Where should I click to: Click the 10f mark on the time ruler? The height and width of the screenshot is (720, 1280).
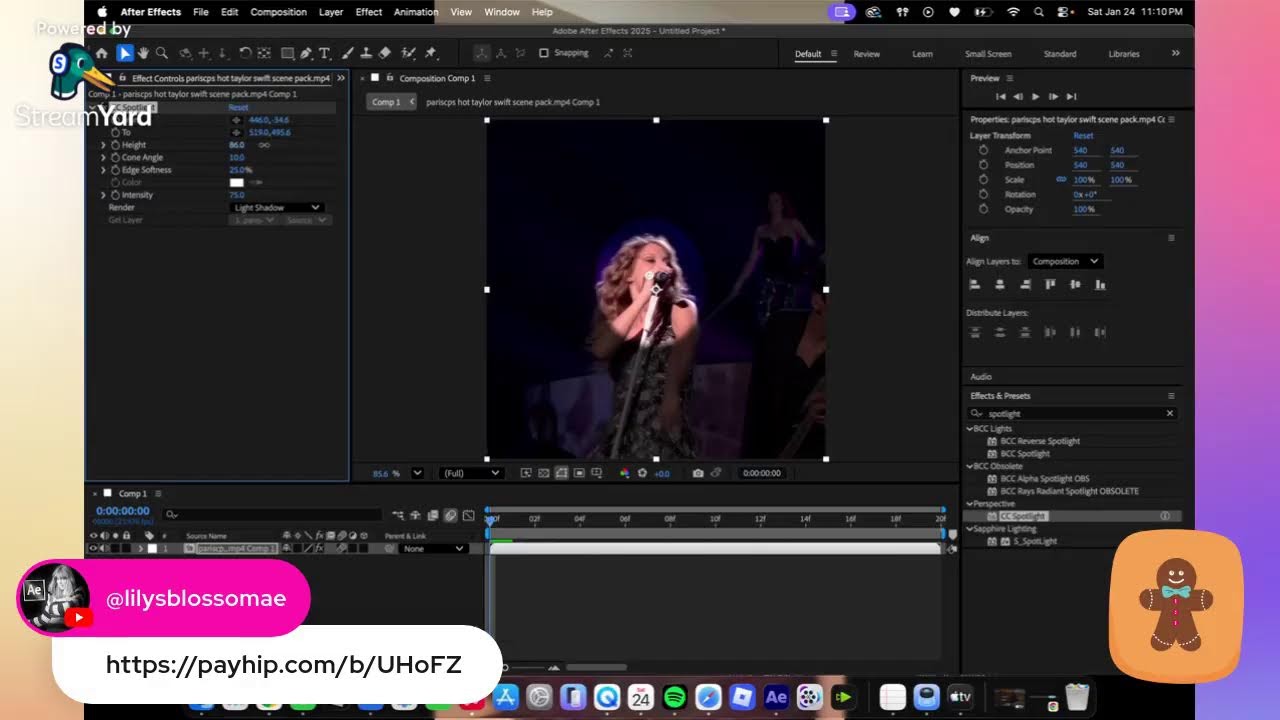pos(715,519)
